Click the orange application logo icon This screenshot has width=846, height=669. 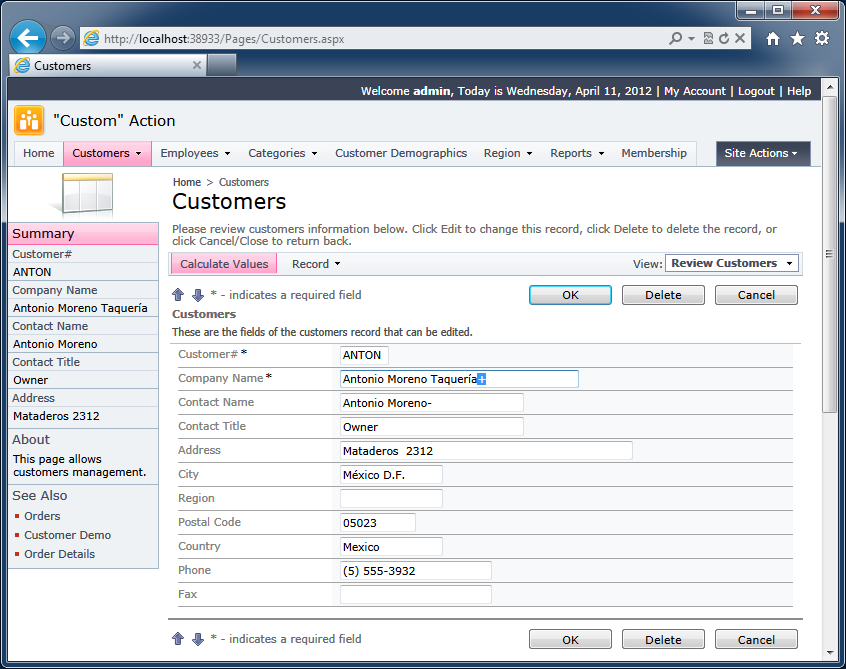[x=29, y=120]
